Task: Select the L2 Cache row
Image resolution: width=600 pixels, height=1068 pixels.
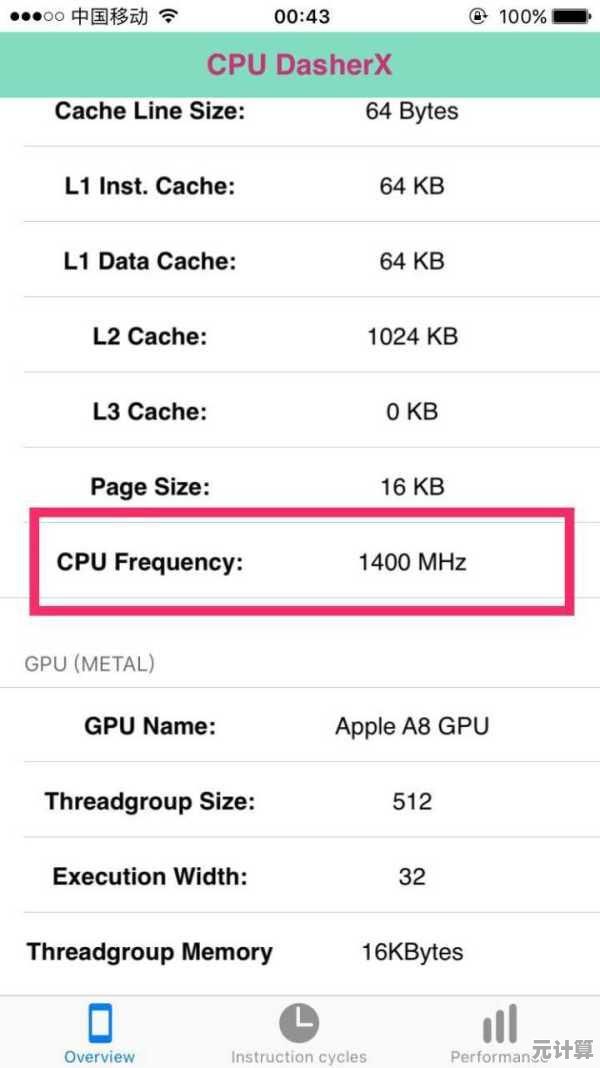Action: pos(300,336)
